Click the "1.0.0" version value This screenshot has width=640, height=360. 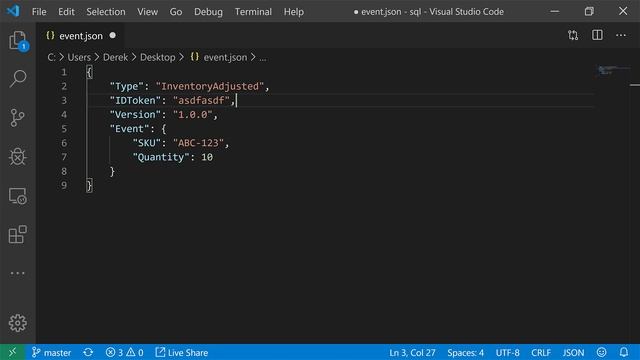pyautogui.click(x=193, y=115)
